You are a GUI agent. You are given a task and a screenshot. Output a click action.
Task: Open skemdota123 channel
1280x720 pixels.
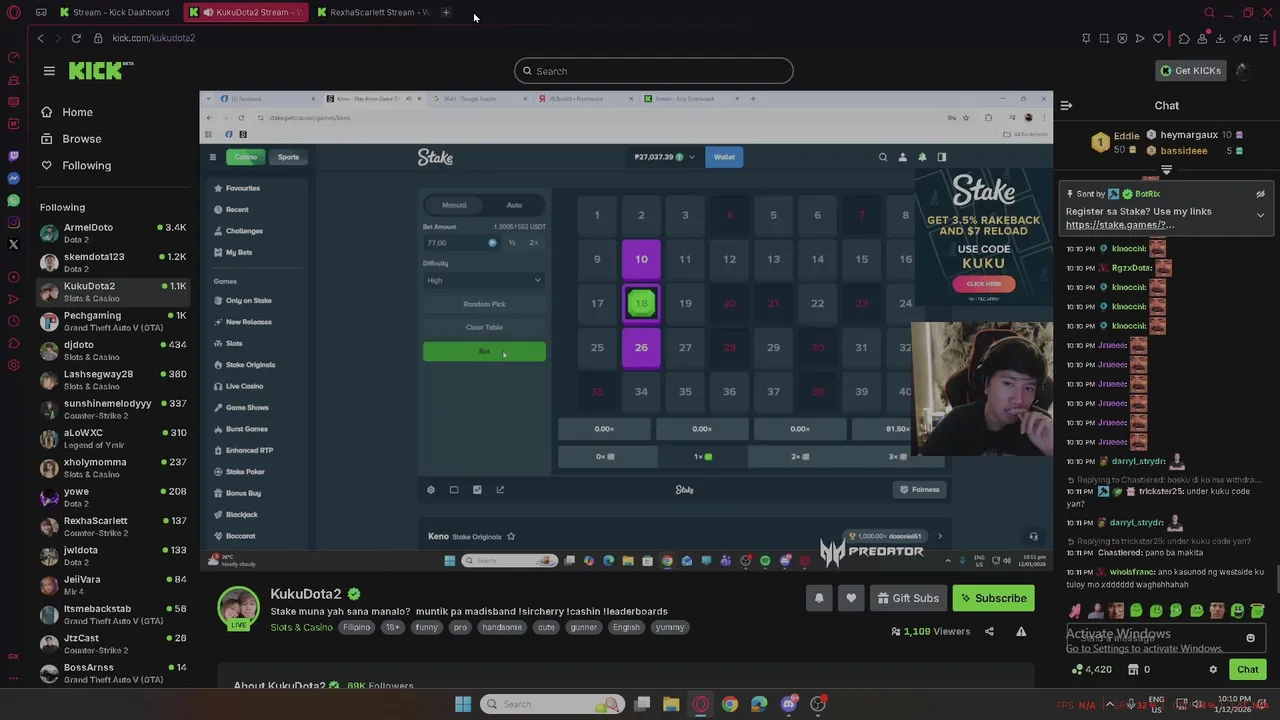(x=112, y=262)
